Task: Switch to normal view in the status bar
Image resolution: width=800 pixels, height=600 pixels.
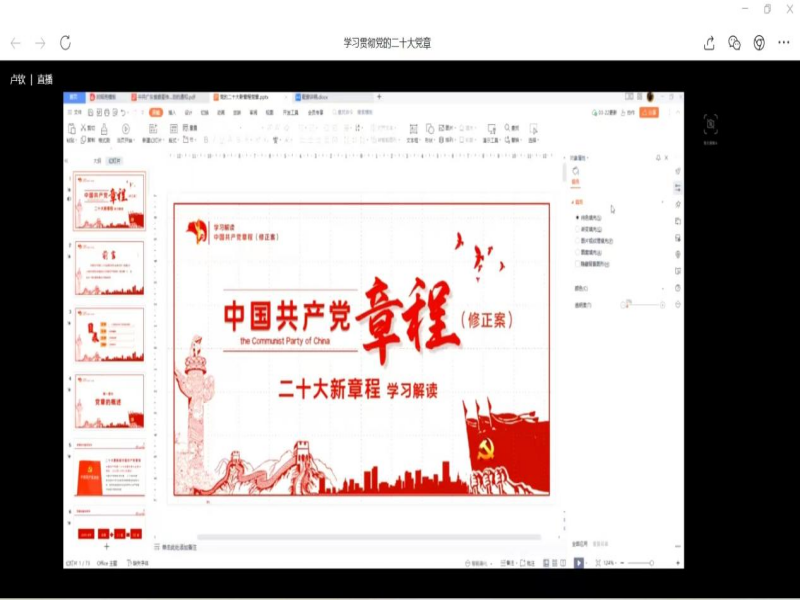Action: coord(546,563)
